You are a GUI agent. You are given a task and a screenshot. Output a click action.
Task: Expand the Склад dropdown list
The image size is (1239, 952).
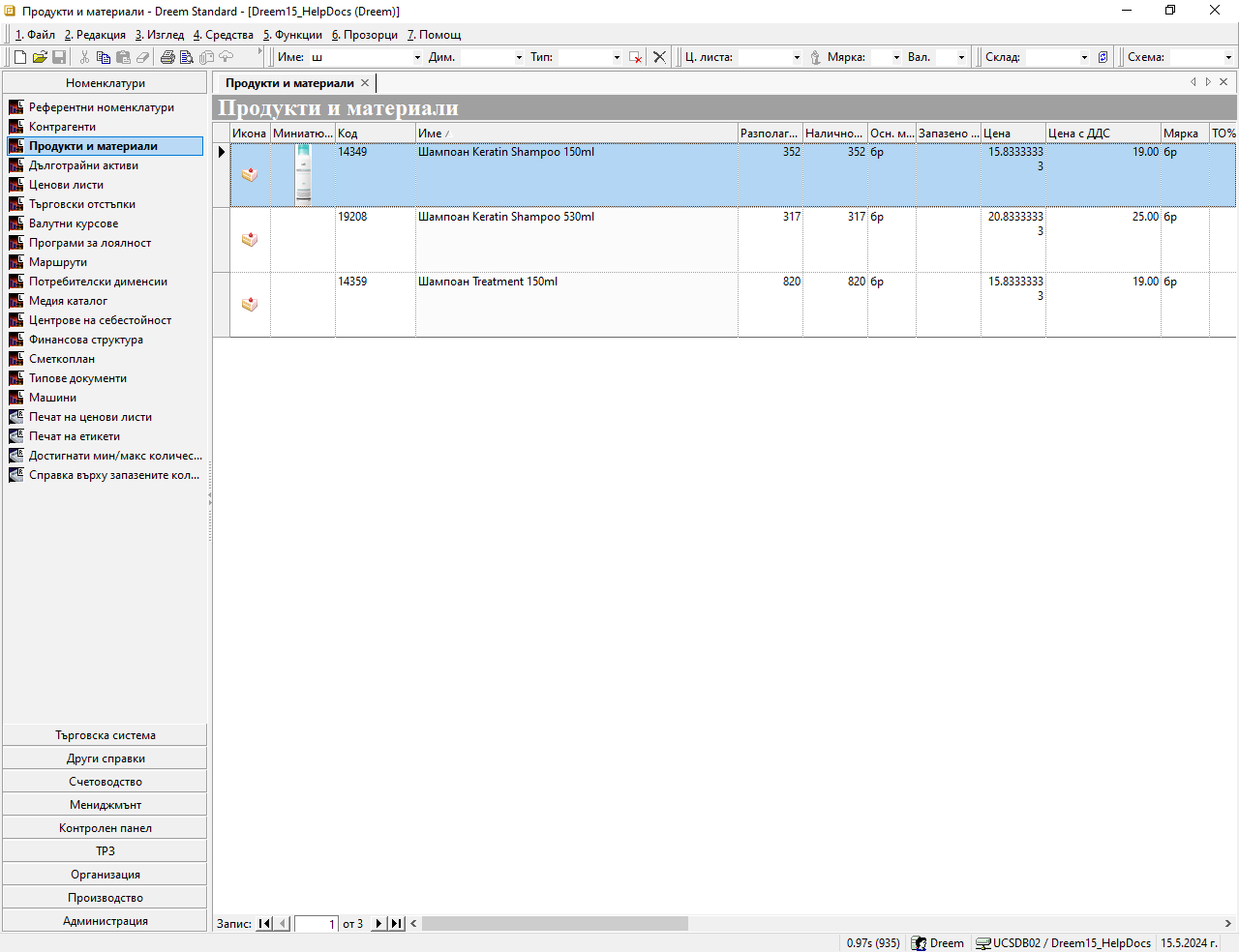click(x=1084, y=57)
